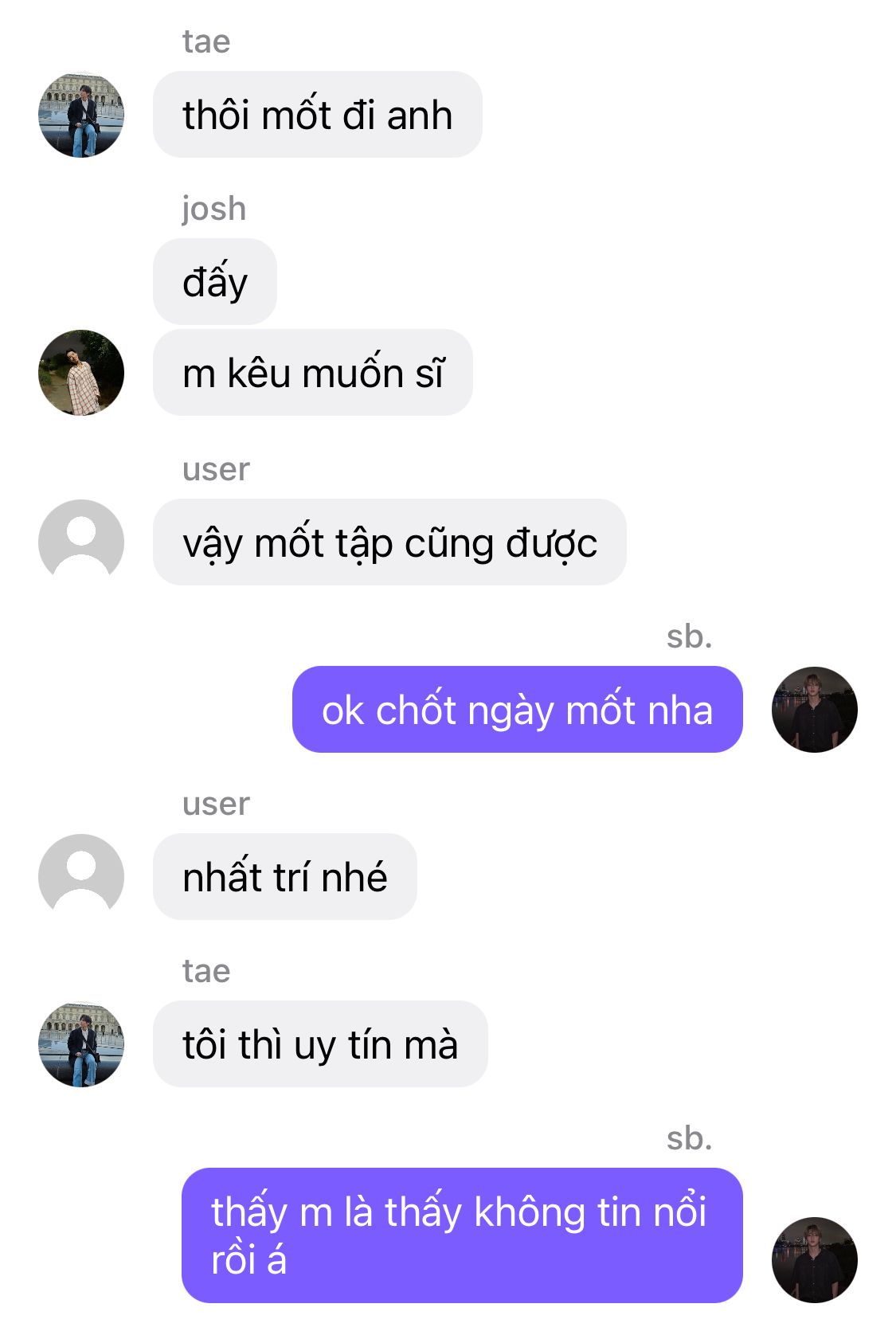Click the sender name 'josh'
Viewport: 896px width, 1335px height.
coord(213,209)
